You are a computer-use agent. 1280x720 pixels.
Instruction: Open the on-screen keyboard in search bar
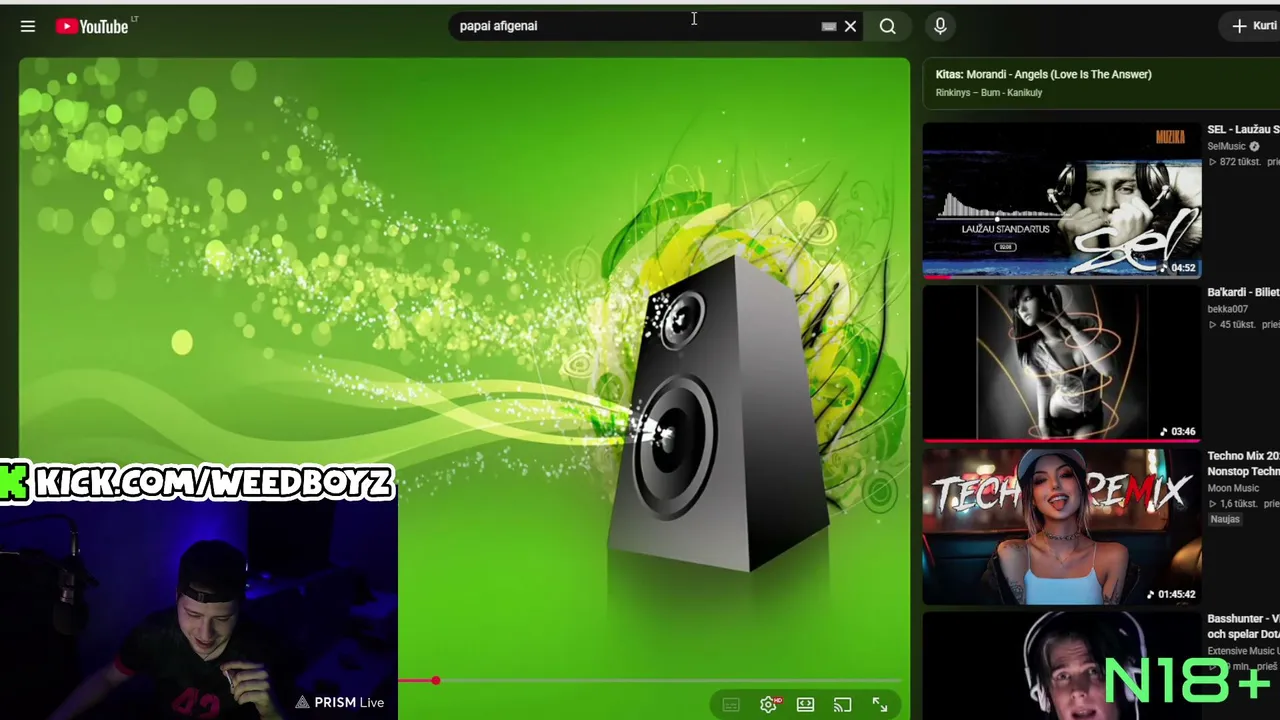(x=829, y=26)
